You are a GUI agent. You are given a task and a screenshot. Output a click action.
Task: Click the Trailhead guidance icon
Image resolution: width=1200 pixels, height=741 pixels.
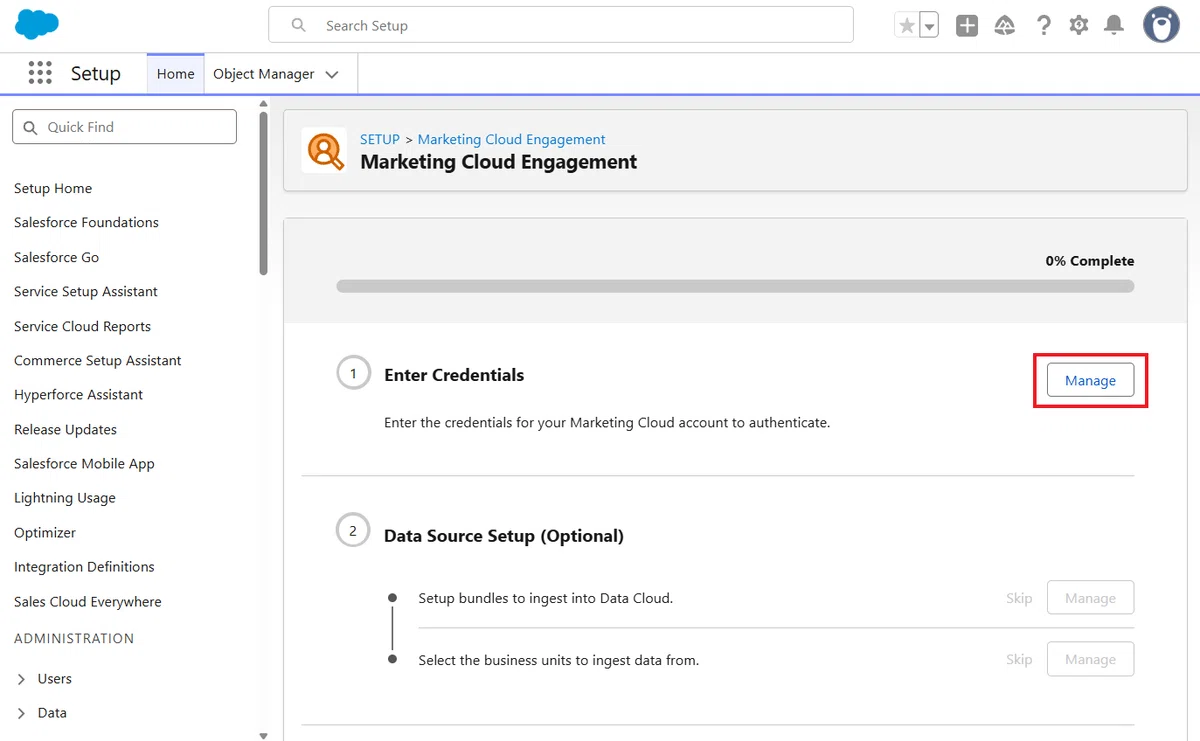[1005, 26]
